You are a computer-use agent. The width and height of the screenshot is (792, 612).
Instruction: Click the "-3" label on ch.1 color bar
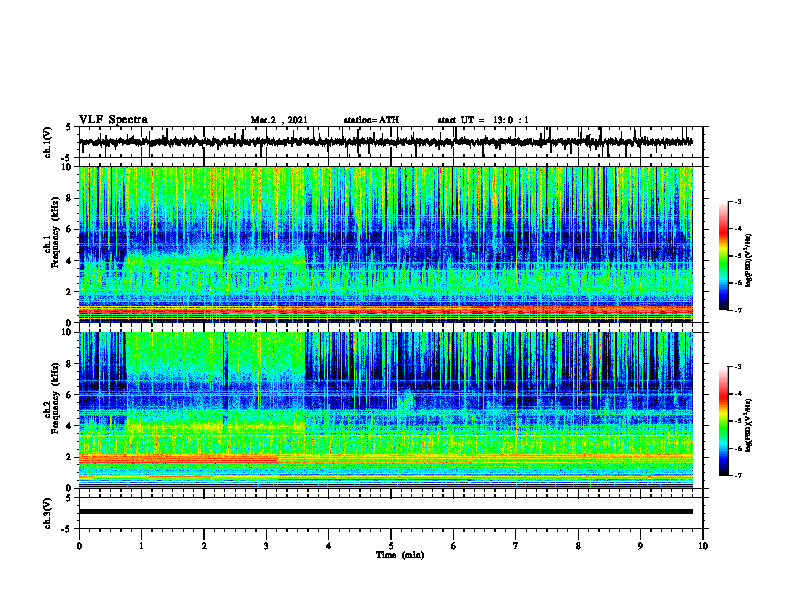tap(737, 201)
